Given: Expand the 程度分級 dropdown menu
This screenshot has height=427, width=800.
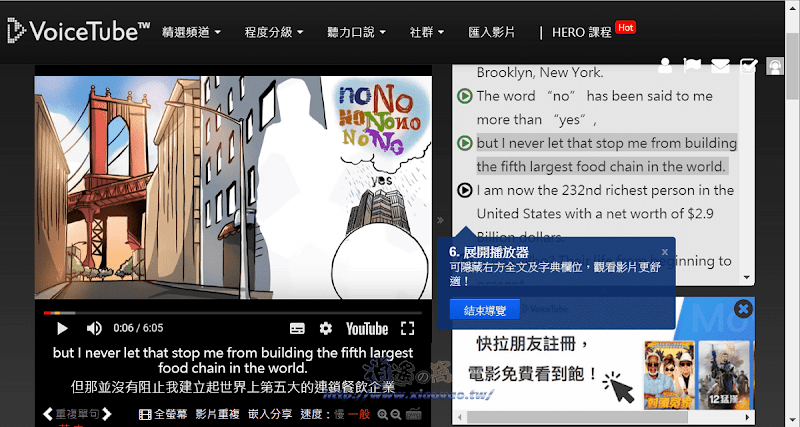Looking at the screenshot, I should pos(274,32).
